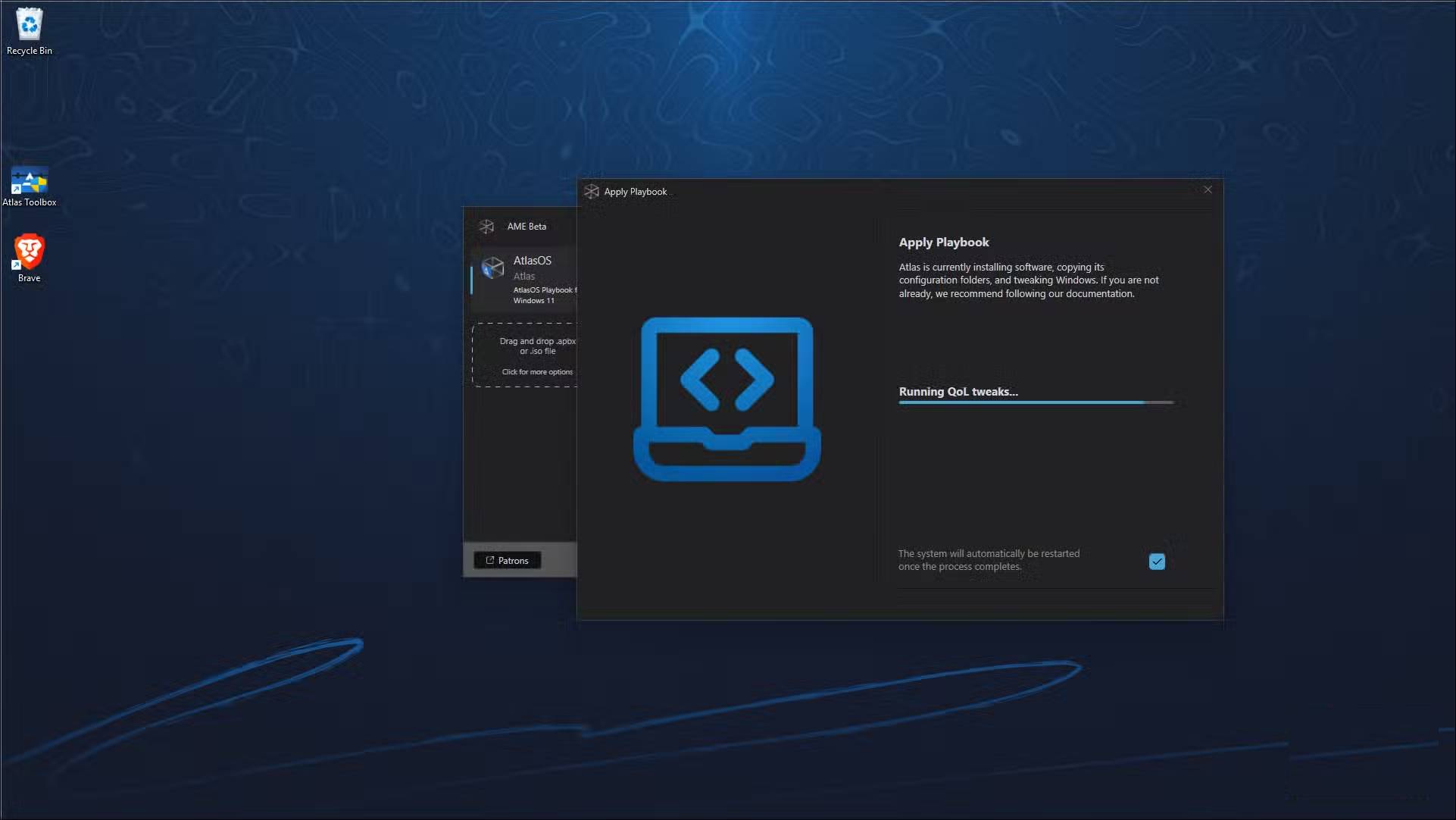Click the Apply Playbook bold heading
The width and height of the screenshot is (1456, 820).
point(943,243)
